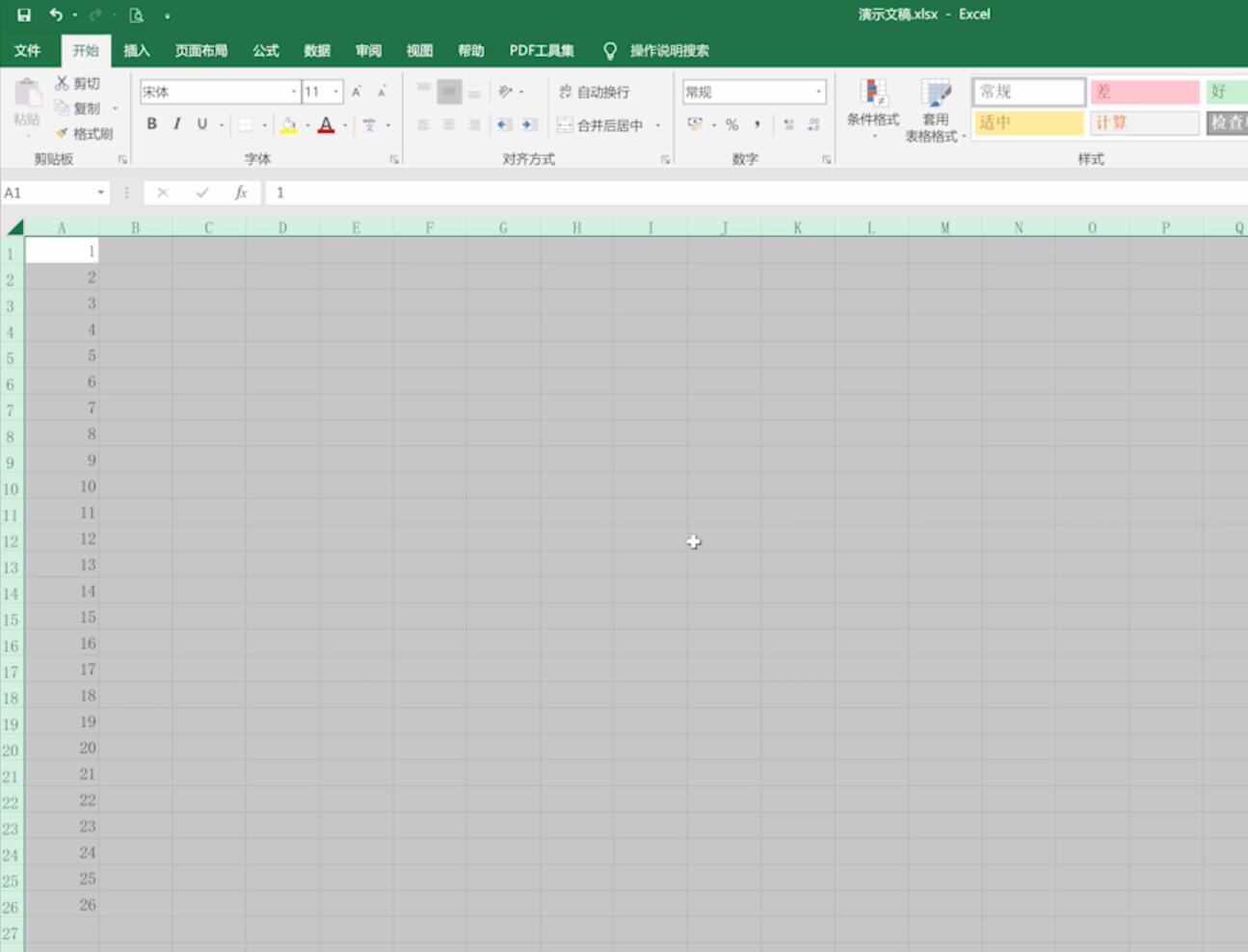Screen dimensions: 1248x952
Task: Click the decrease decimal icon
Action: [x=814, y=124]
